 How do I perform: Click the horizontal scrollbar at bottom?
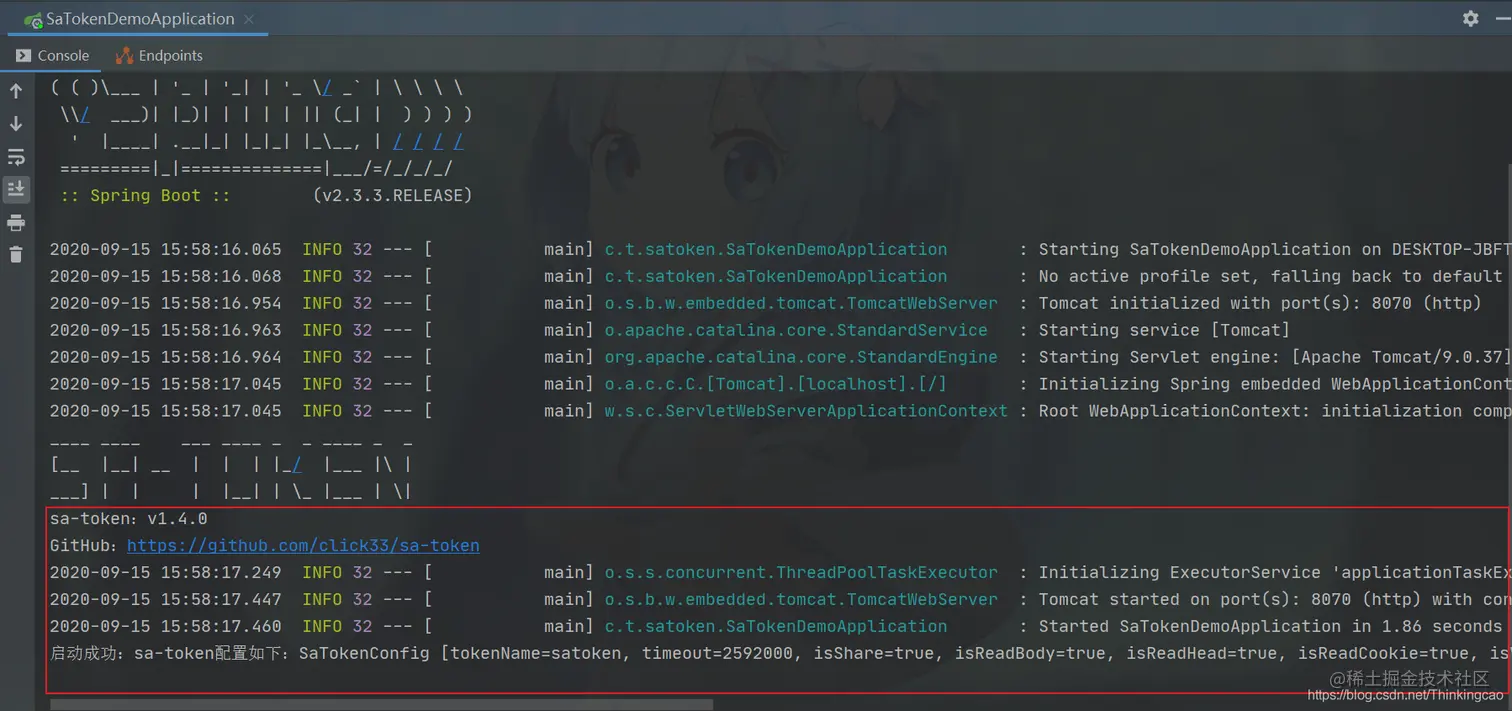(382, 705)
